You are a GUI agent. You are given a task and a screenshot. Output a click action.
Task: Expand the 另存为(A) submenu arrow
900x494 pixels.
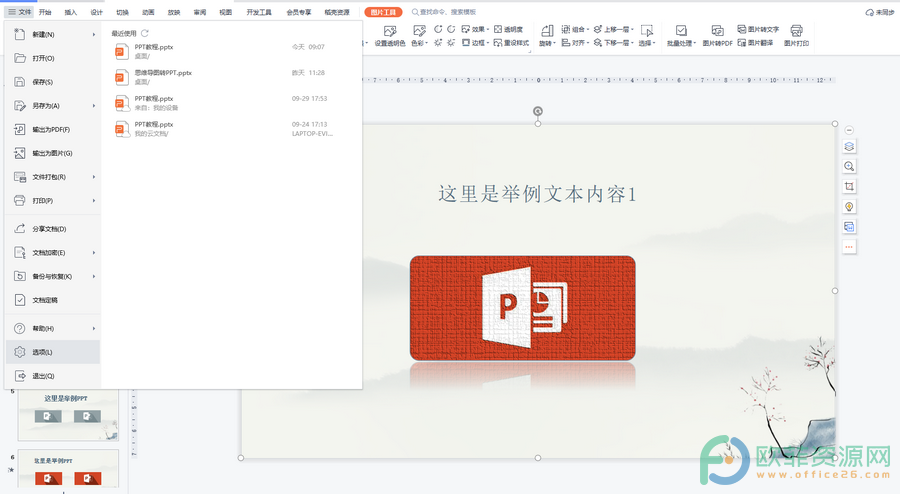(x=94, y=106)
